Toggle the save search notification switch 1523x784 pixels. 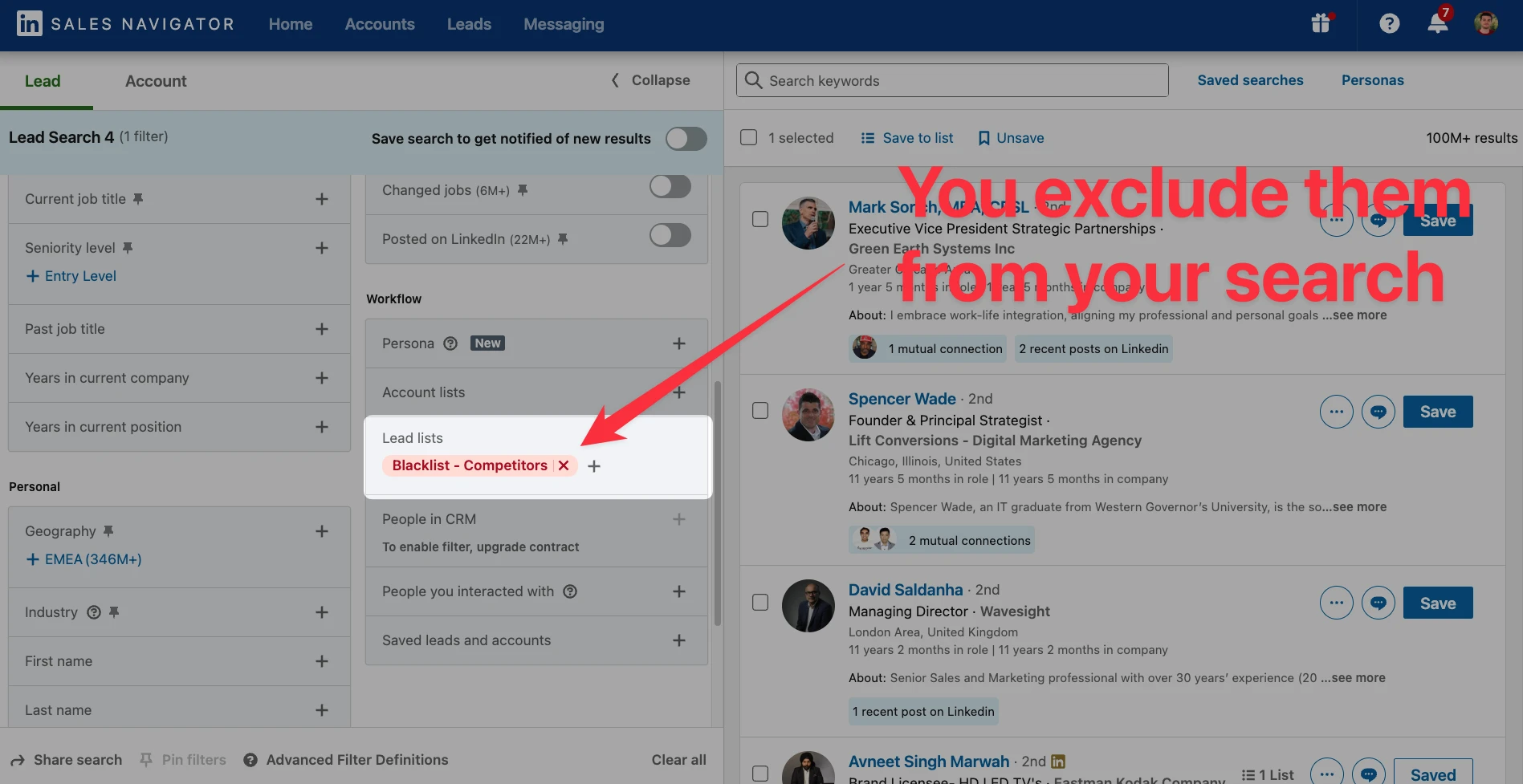click(x=686, y=139)
